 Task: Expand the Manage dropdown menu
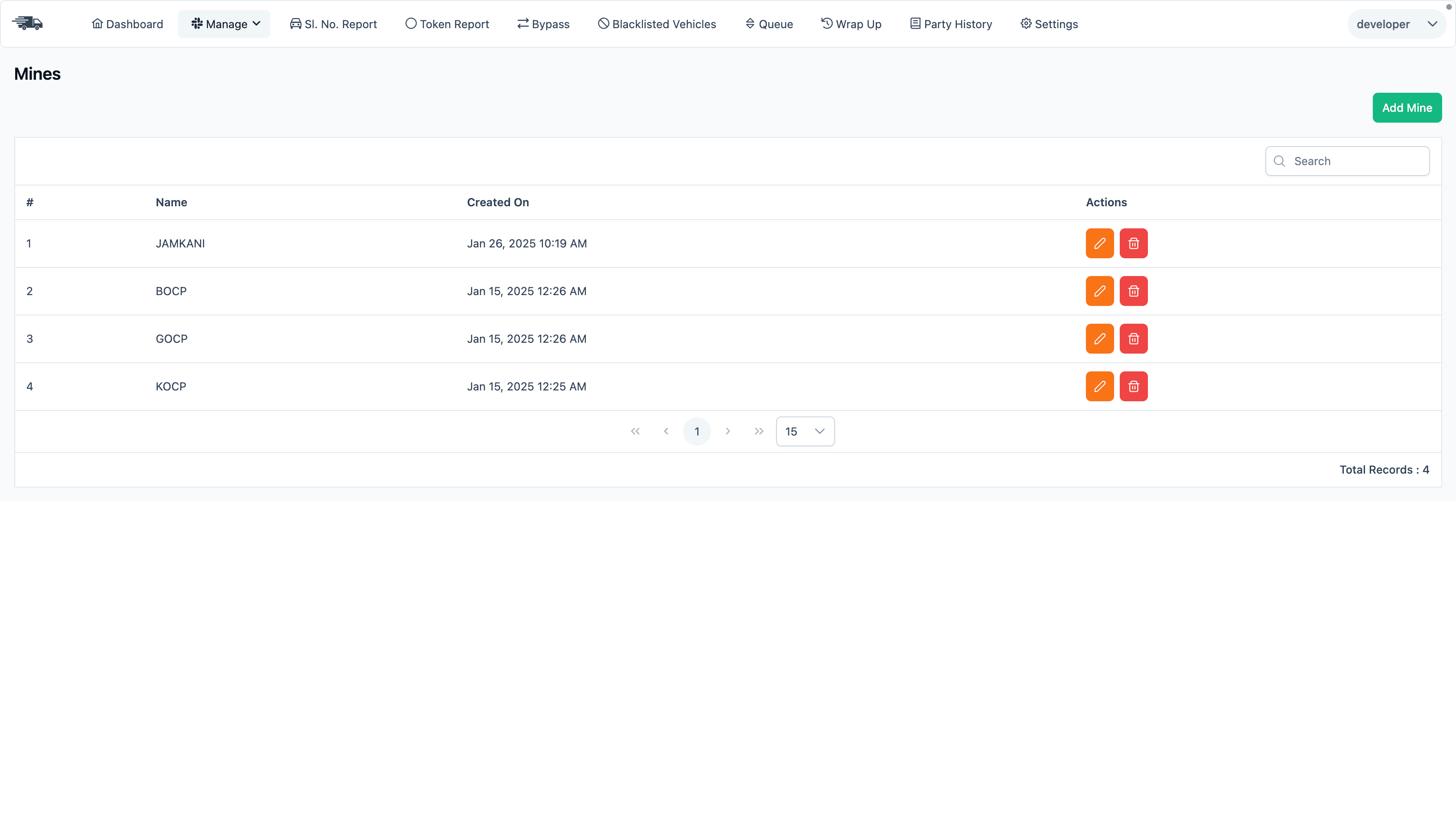click(224, 24)
